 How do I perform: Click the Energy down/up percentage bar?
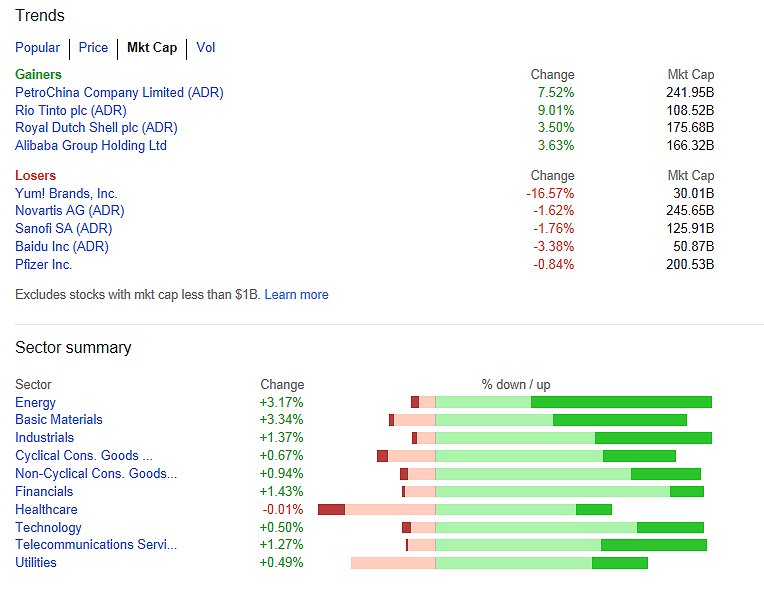[x=561, y=402]
